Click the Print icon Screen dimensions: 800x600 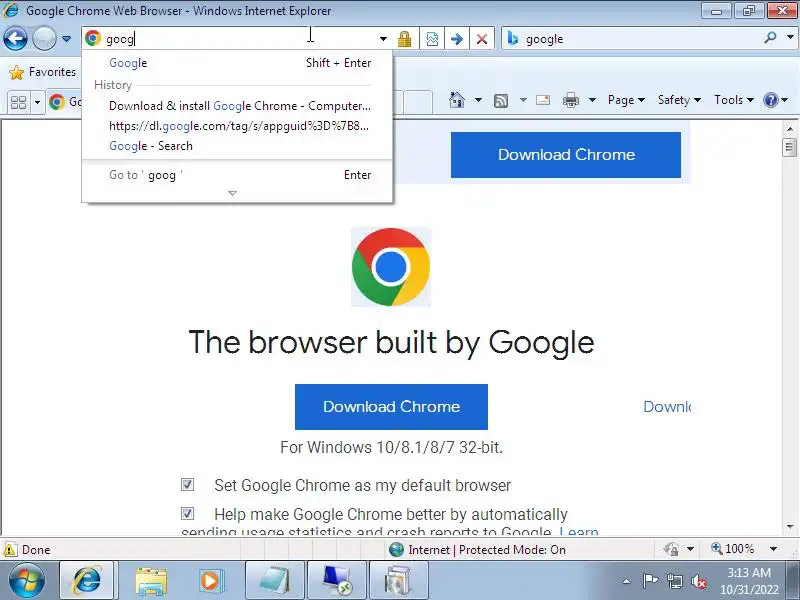(570, 100)
